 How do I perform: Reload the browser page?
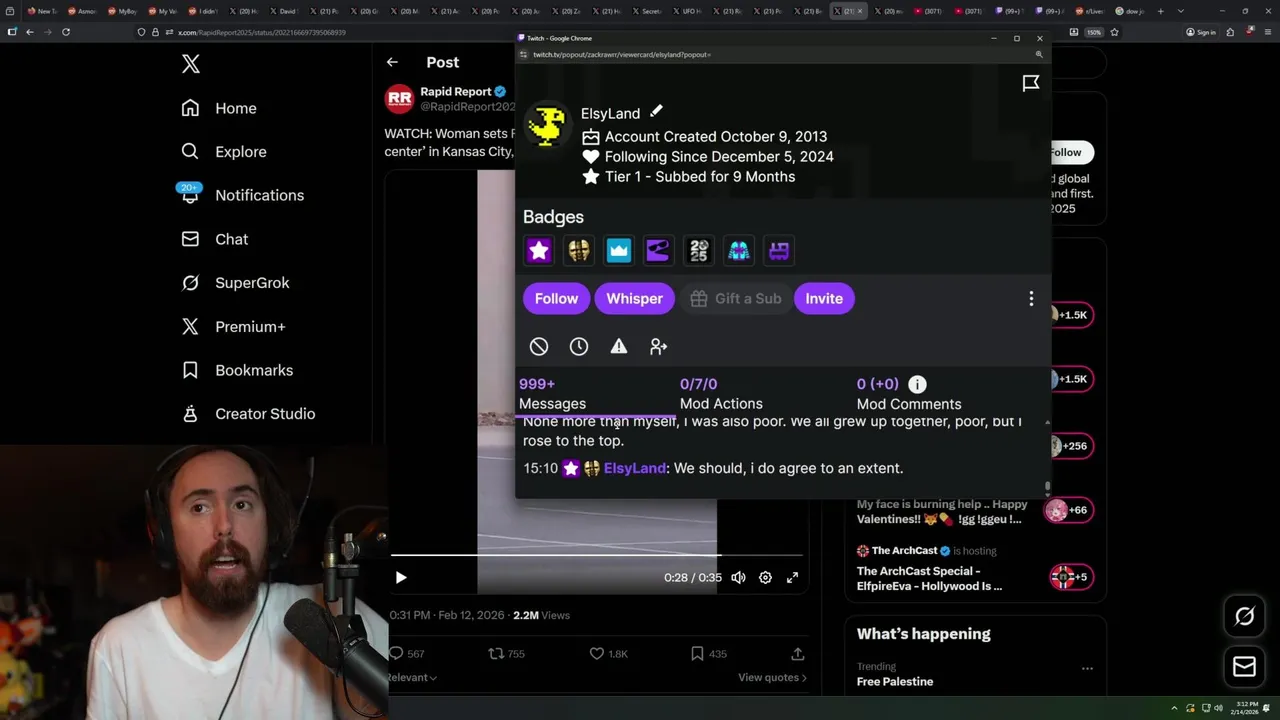pyautogui.click(x=66, y=32)
